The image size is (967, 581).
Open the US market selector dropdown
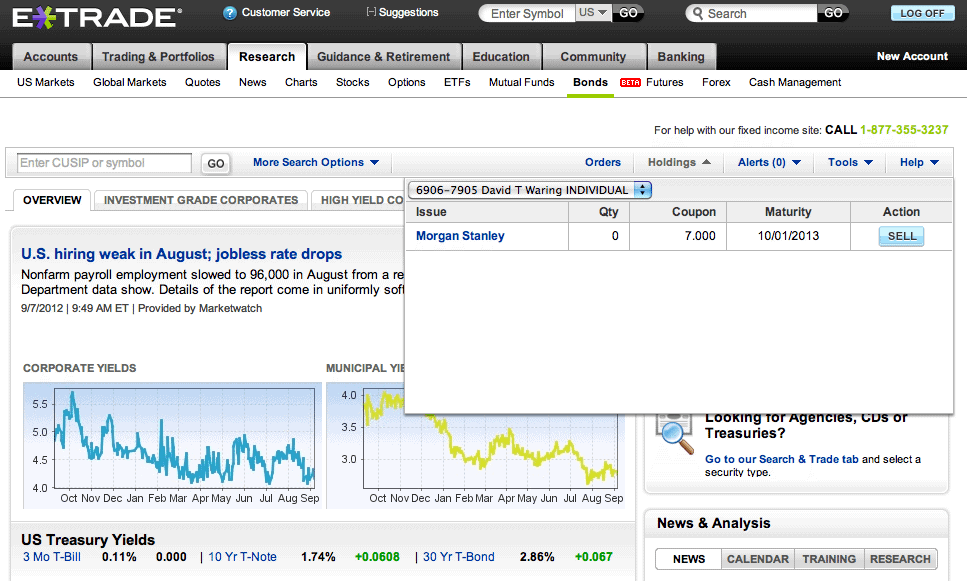click(593, 13)
